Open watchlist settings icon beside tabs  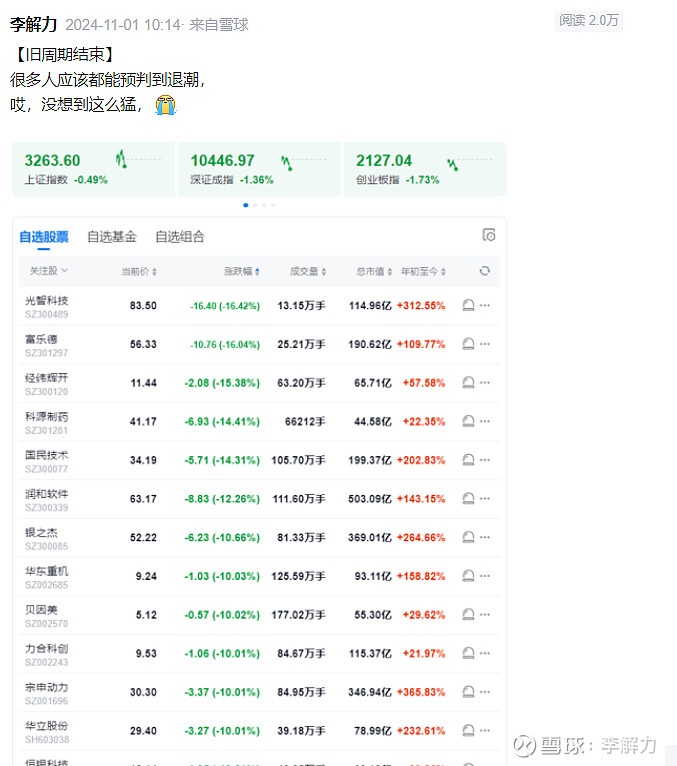489,235
